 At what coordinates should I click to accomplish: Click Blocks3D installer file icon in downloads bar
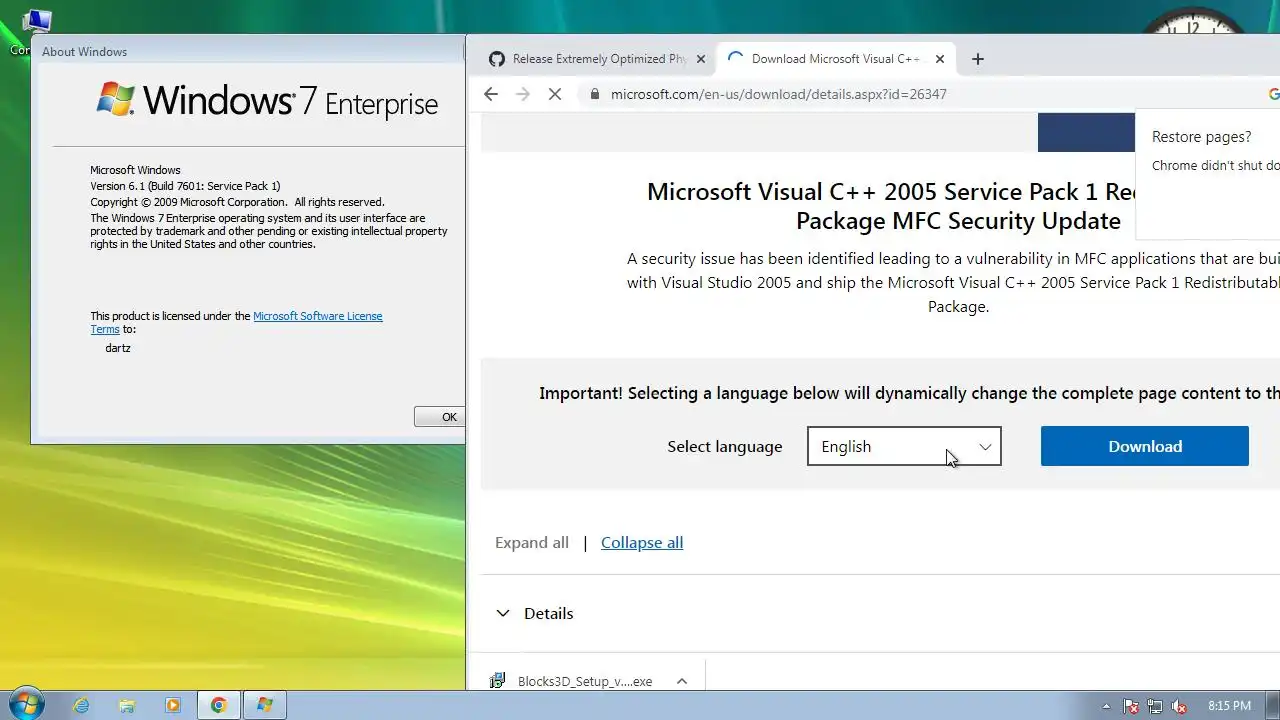497,681
